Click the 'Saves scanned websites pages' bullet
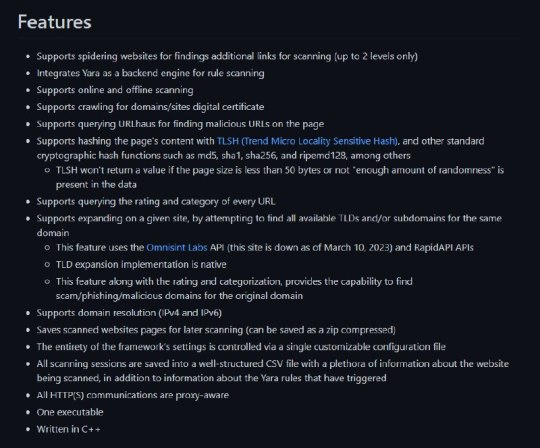This screenshot has height=448, width=540. 216,330
